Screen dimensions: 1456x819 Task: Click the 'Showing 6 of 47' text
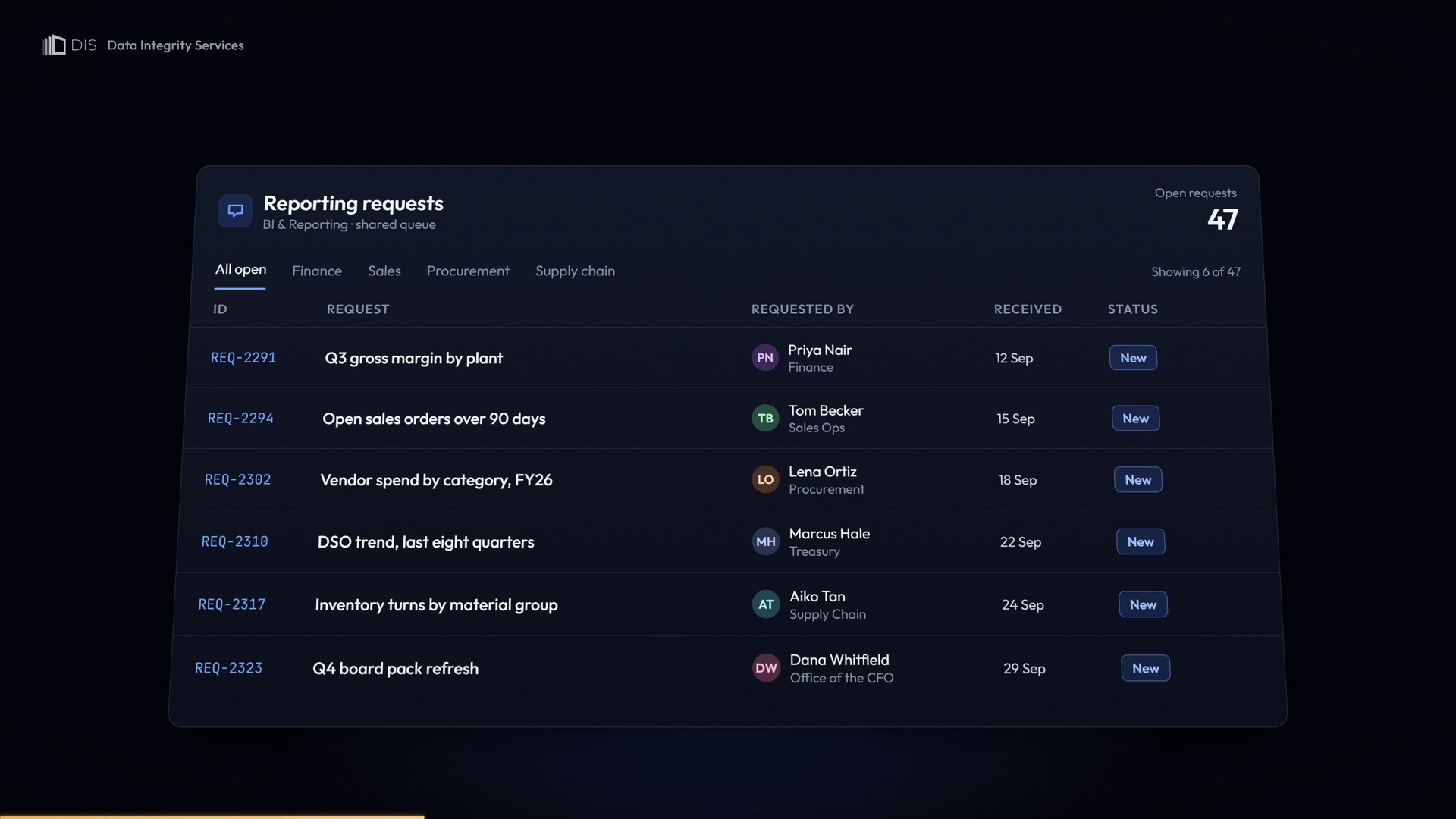tap(1196, 272)
